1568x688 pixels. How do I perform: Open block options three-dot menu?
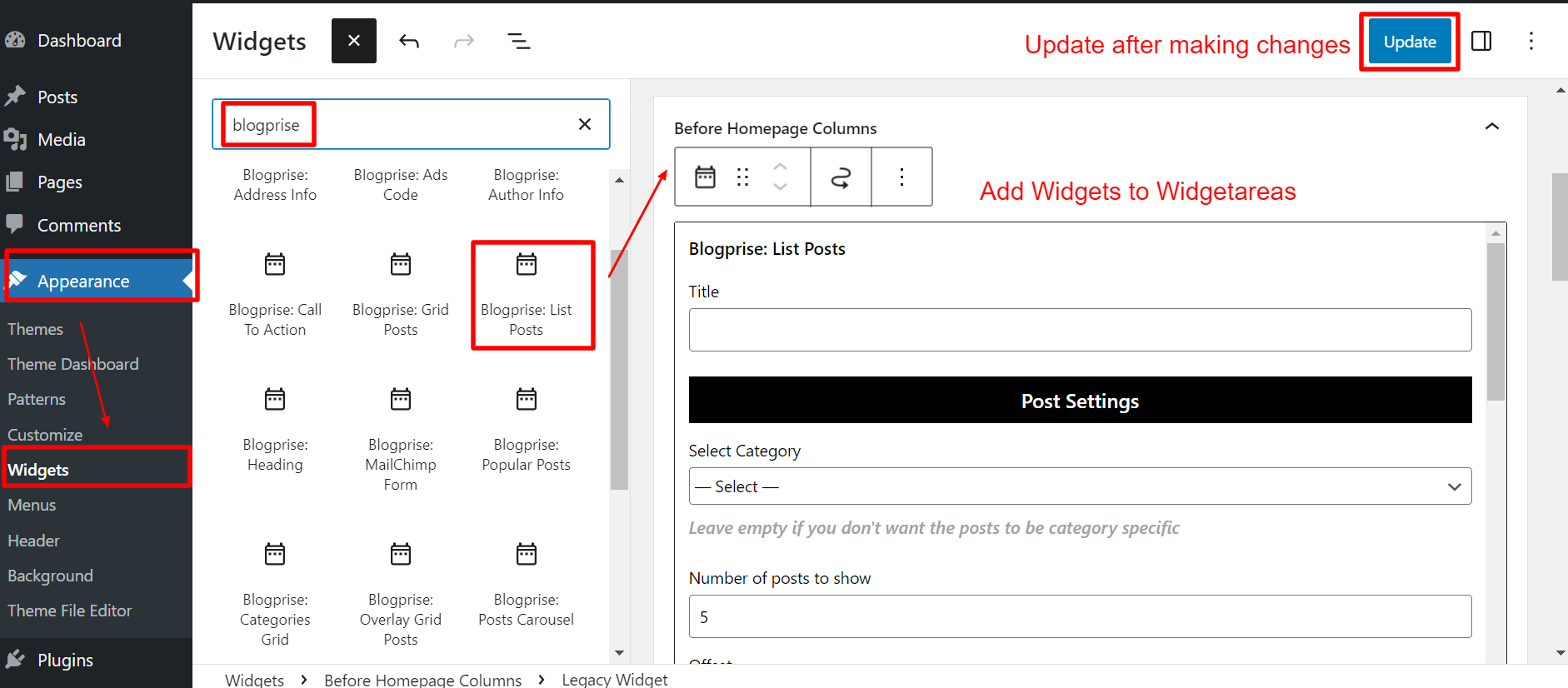pyautogui.click(x=901, y=177)
